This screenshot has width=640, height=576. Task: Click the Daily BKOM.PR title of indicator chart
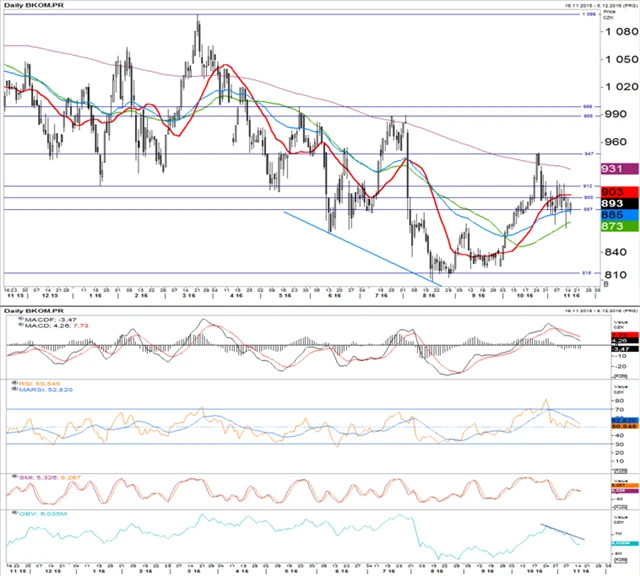pyautogui.click(x=34, y=311)
